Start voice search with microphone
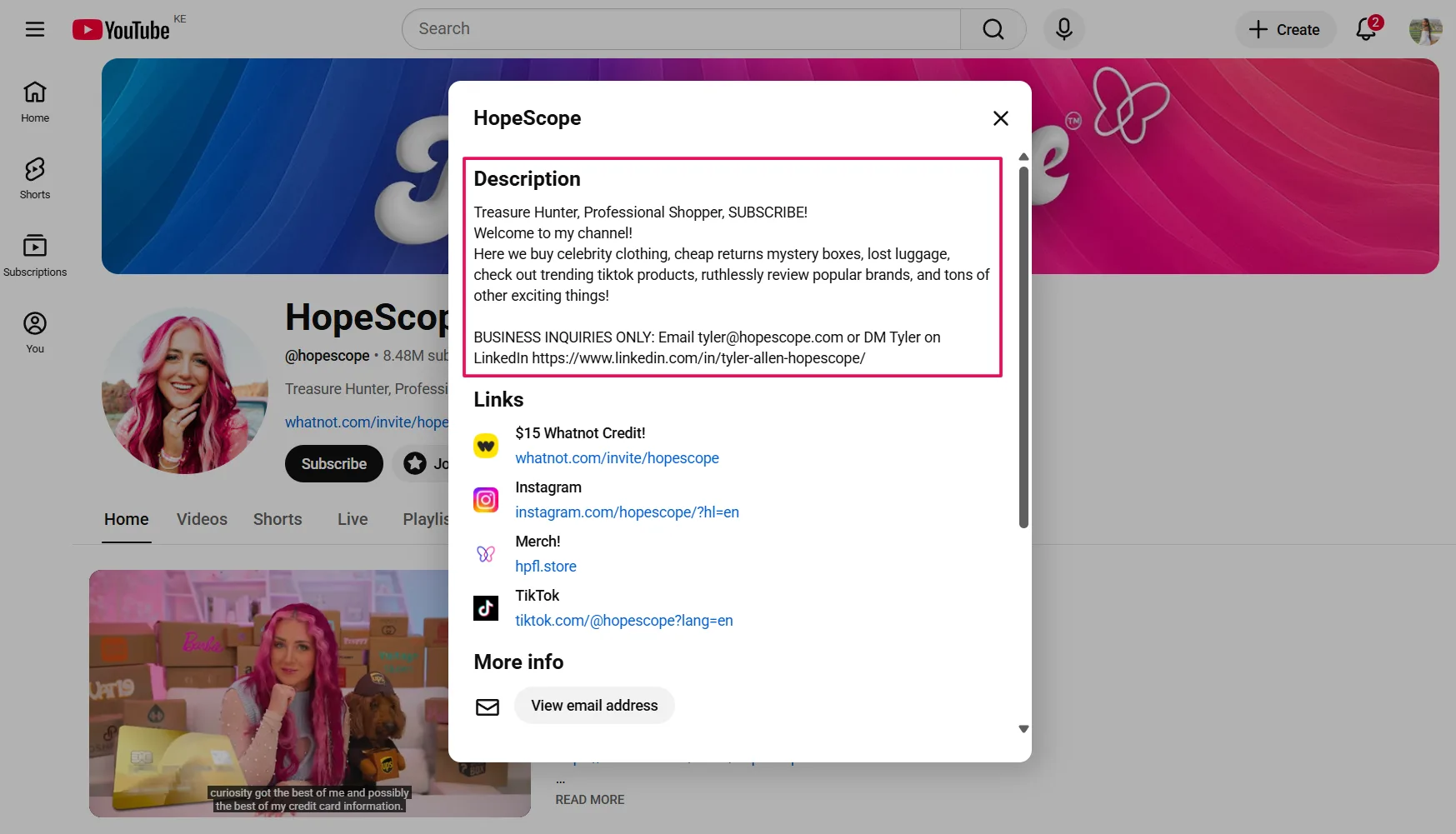 [1063, 29]
